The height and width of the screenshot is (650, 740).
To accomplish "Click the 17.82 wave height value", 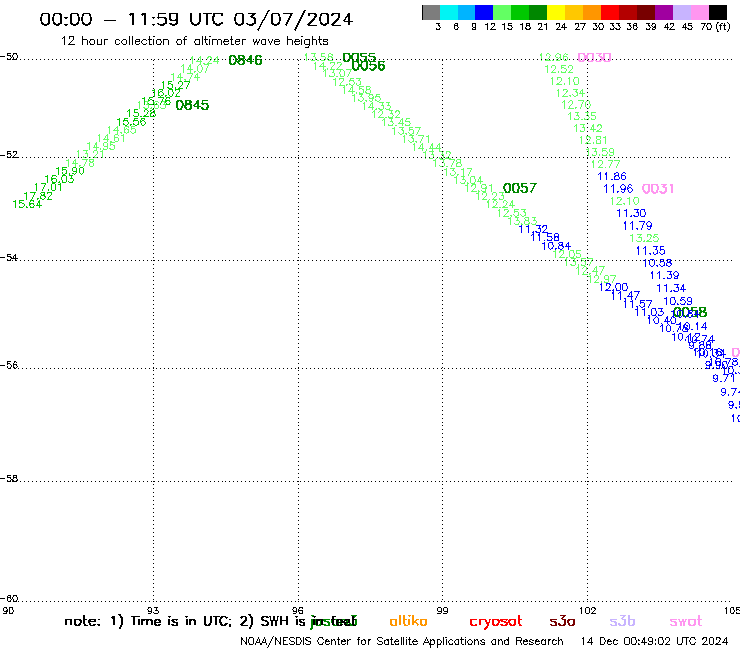I will [x=38, y=196].
